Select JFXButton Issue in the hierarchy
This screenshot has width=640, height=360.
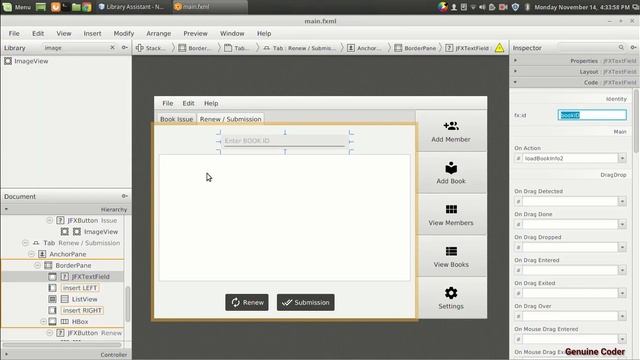[x=88, y=220]
